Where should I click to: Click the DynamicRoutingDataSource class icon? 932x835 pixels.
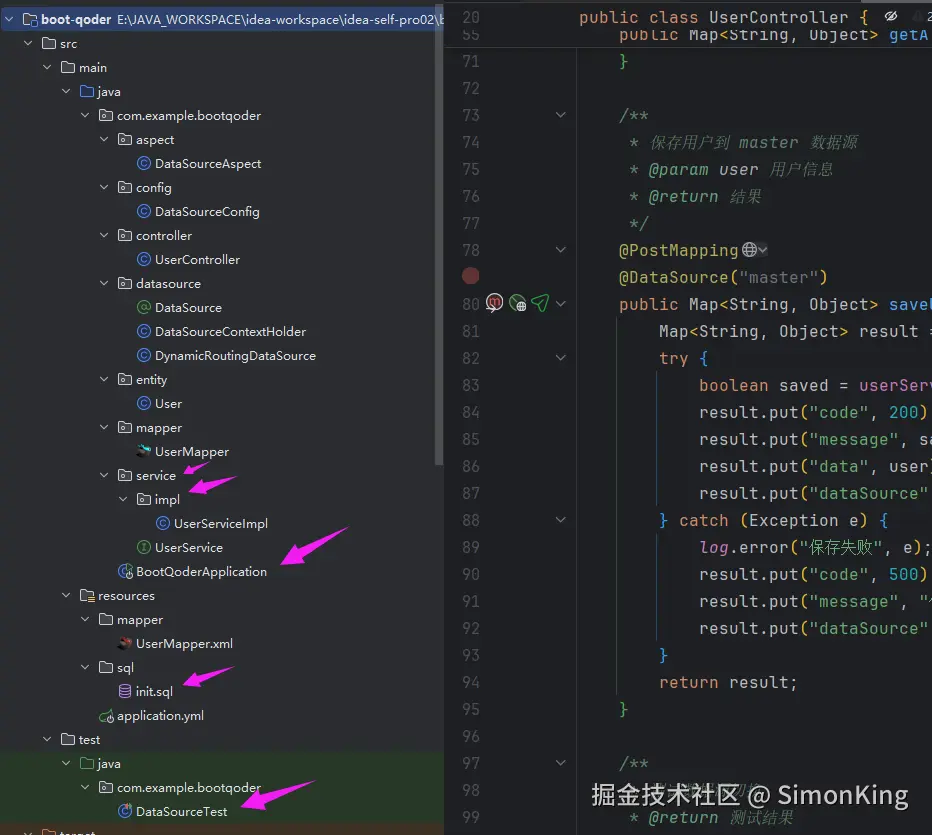pyautogui.click(x=143, y=355)
